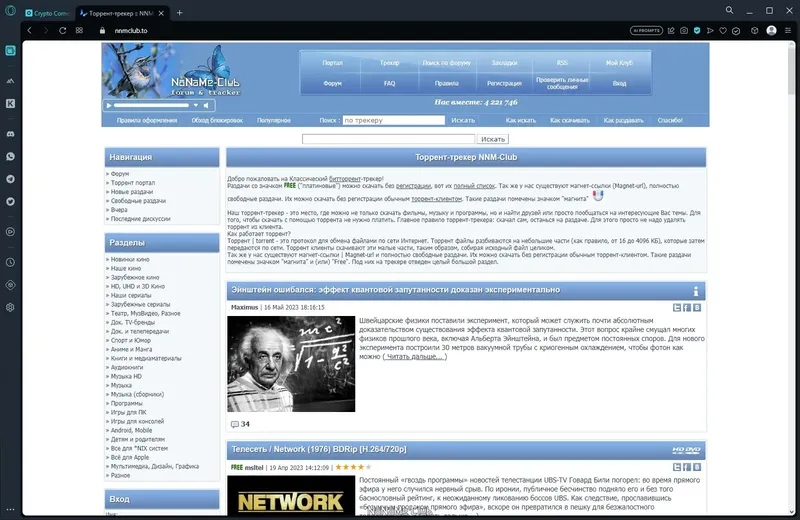
Task: Open the Einstein article comments count 34
Action: tap(240, 424)
